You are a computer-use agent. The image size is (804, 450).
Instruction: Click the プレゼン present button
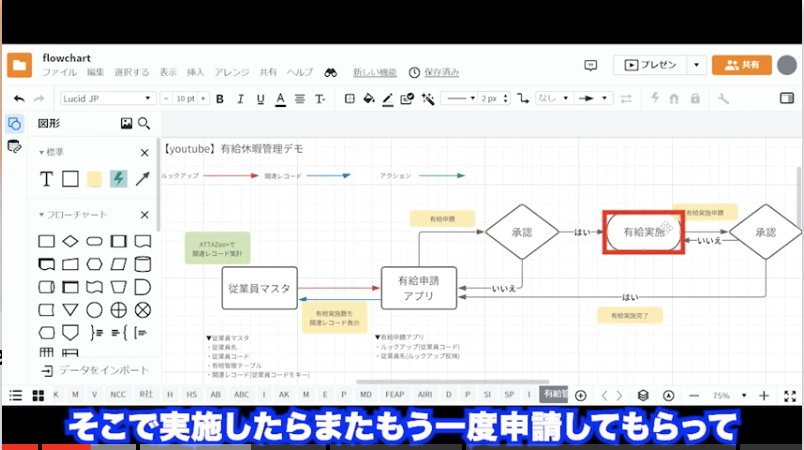click(x=650, y=64)
